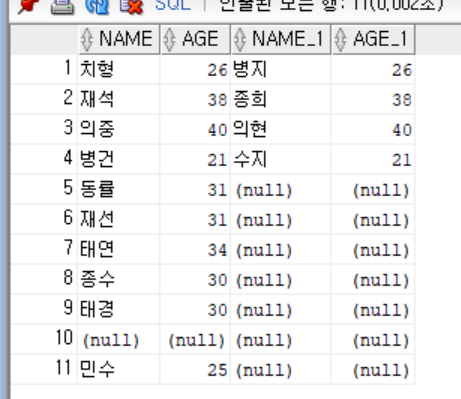This screenshot has height=399, width=461.
Task: Select the AGE cell 30 for 태경
Action: tap(195, 309)
